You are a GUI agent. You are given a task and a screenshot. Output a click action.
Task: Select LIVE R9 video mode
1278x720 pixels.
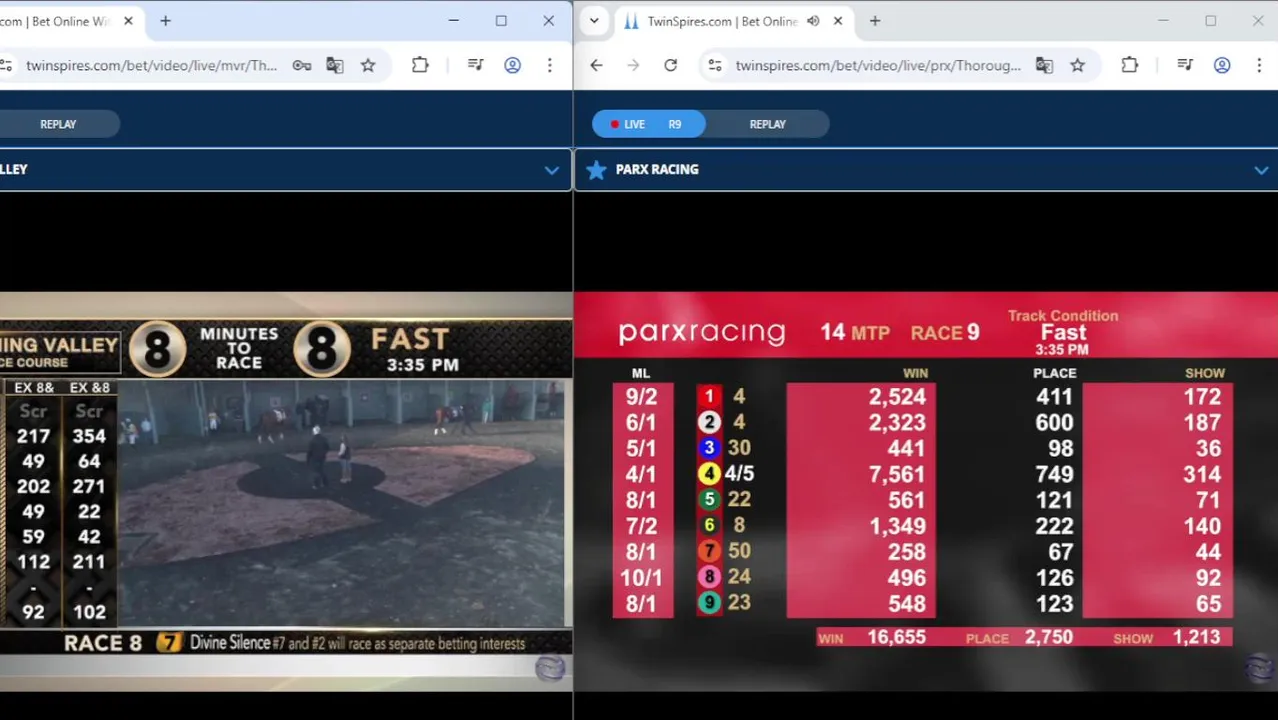point(649,124)
